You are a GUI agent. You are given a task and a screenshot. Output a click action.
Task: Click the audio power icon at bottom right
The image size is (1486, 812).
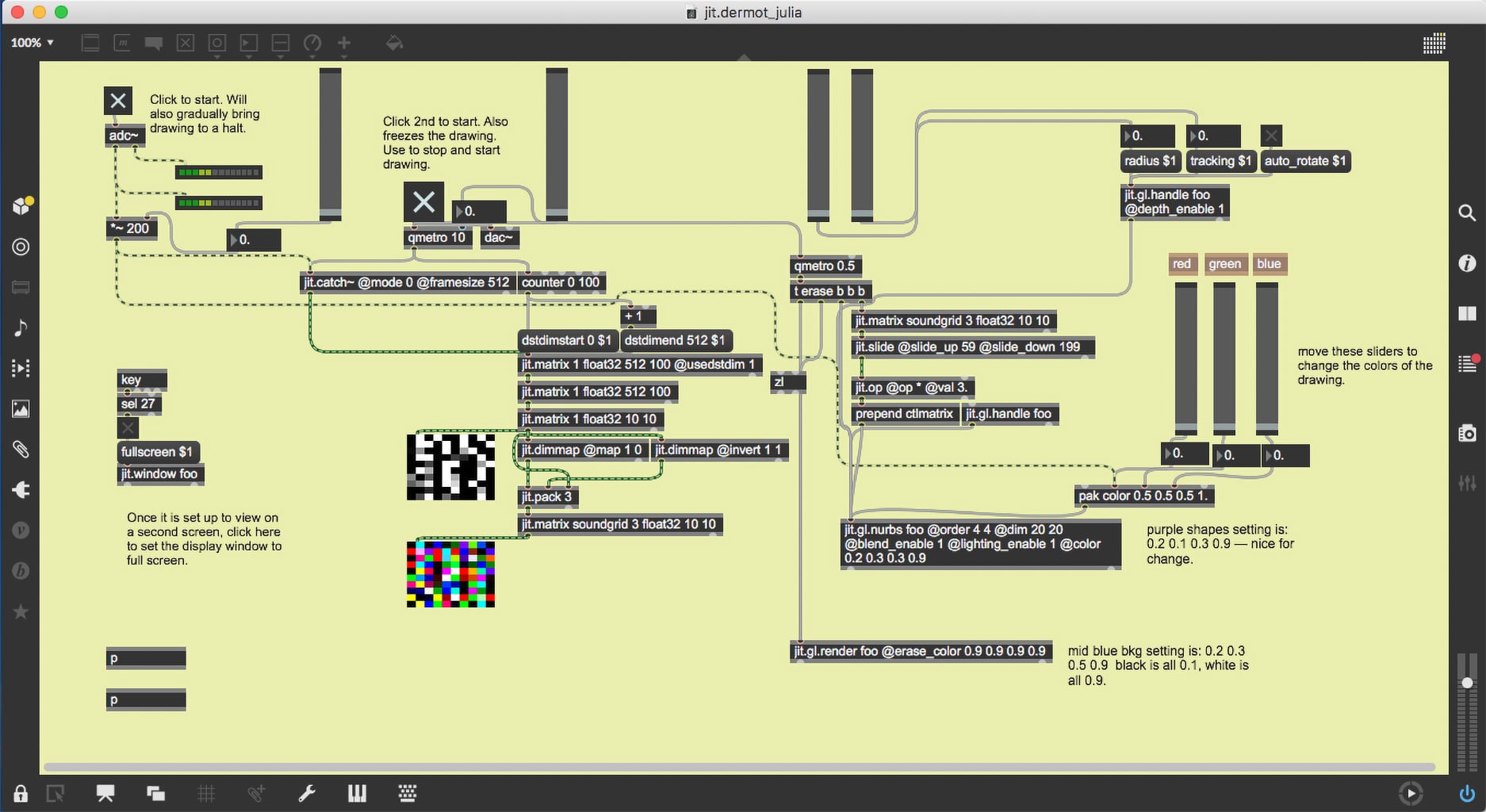click(x=1467, y=794)
